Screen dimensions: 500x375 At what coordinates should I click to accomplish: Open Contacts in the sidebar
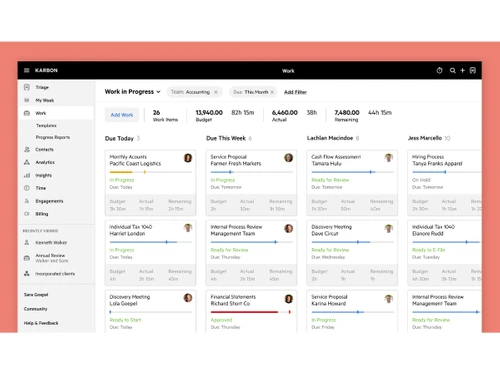[45, 150]
